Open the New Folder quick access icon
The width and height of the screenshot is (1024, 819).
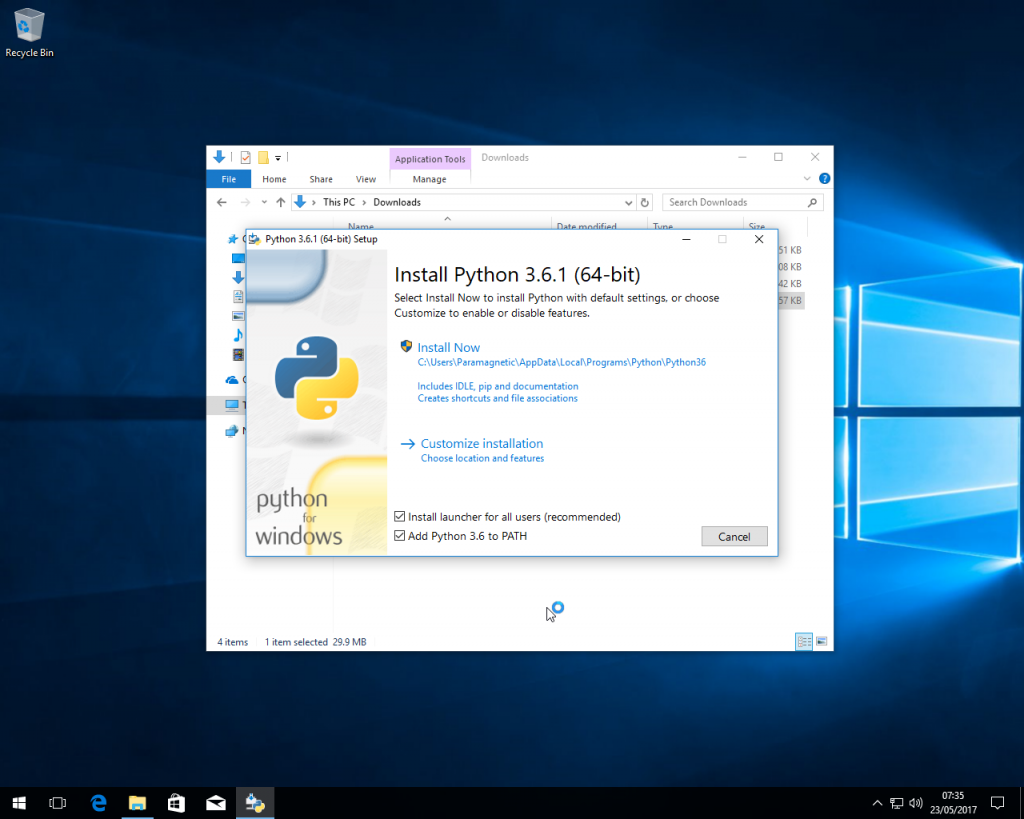262,157
